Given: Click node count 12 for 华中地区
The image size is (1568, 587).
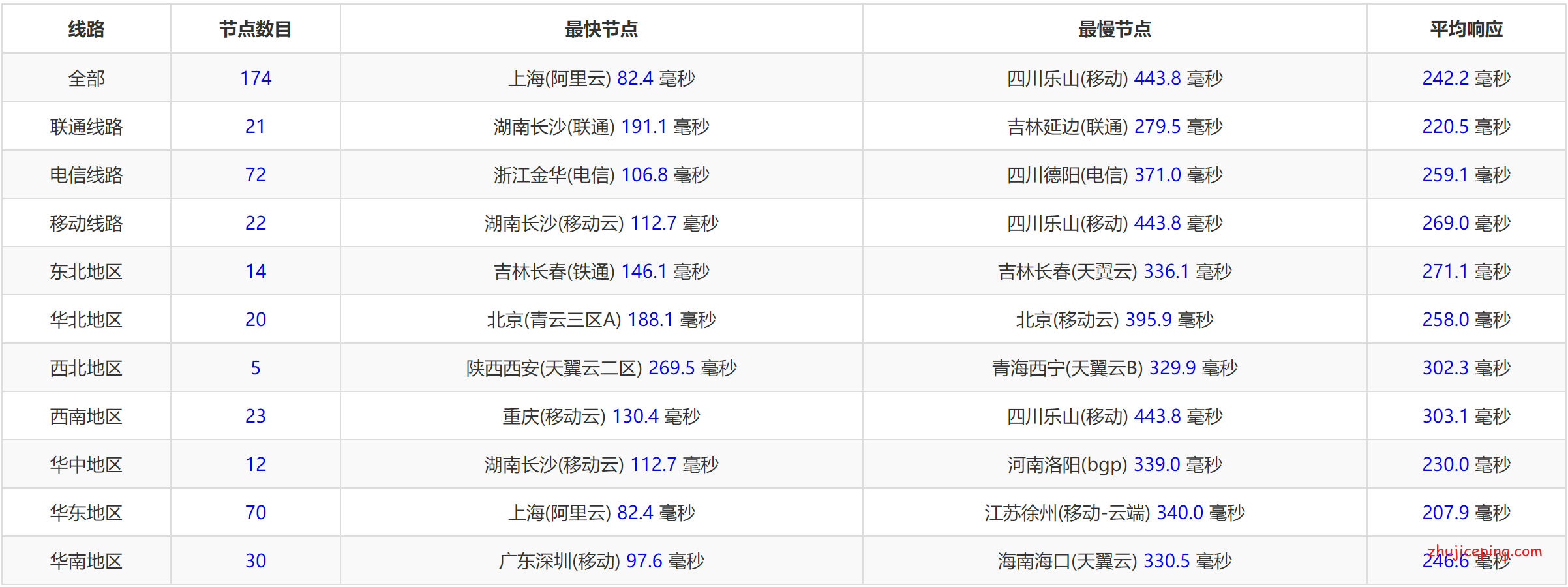Looking at the screenshot, I should (256, 464).
